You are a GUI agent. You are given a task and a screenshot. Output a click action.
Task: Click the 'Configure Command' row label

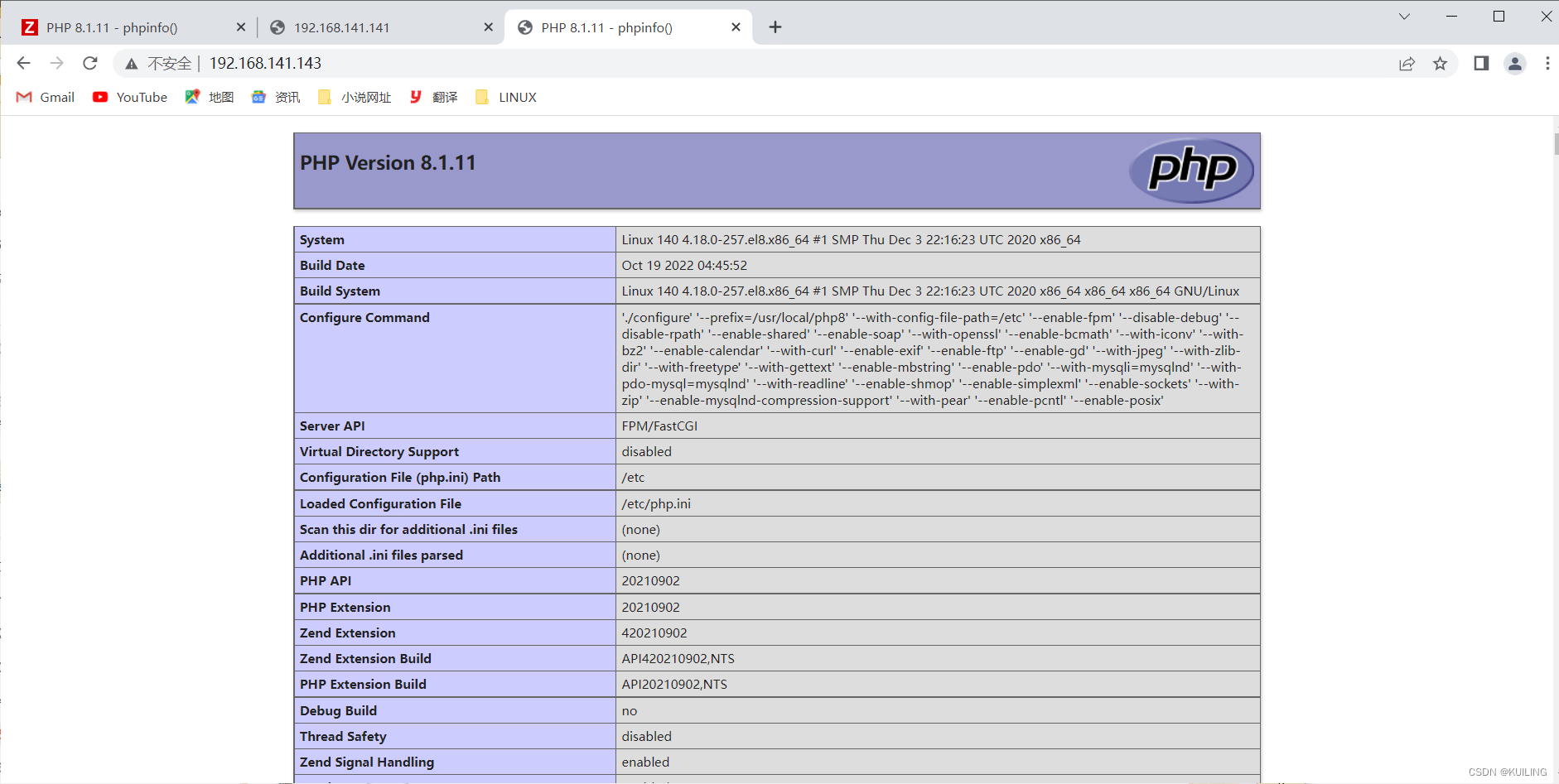(364, 318)
